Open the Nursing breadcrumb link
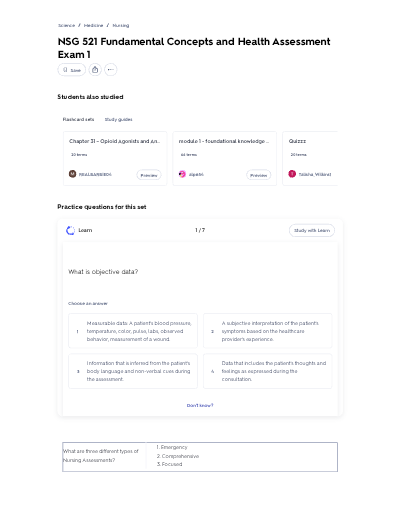The width and height of the screenshot is (400, 517). [121, 25]
